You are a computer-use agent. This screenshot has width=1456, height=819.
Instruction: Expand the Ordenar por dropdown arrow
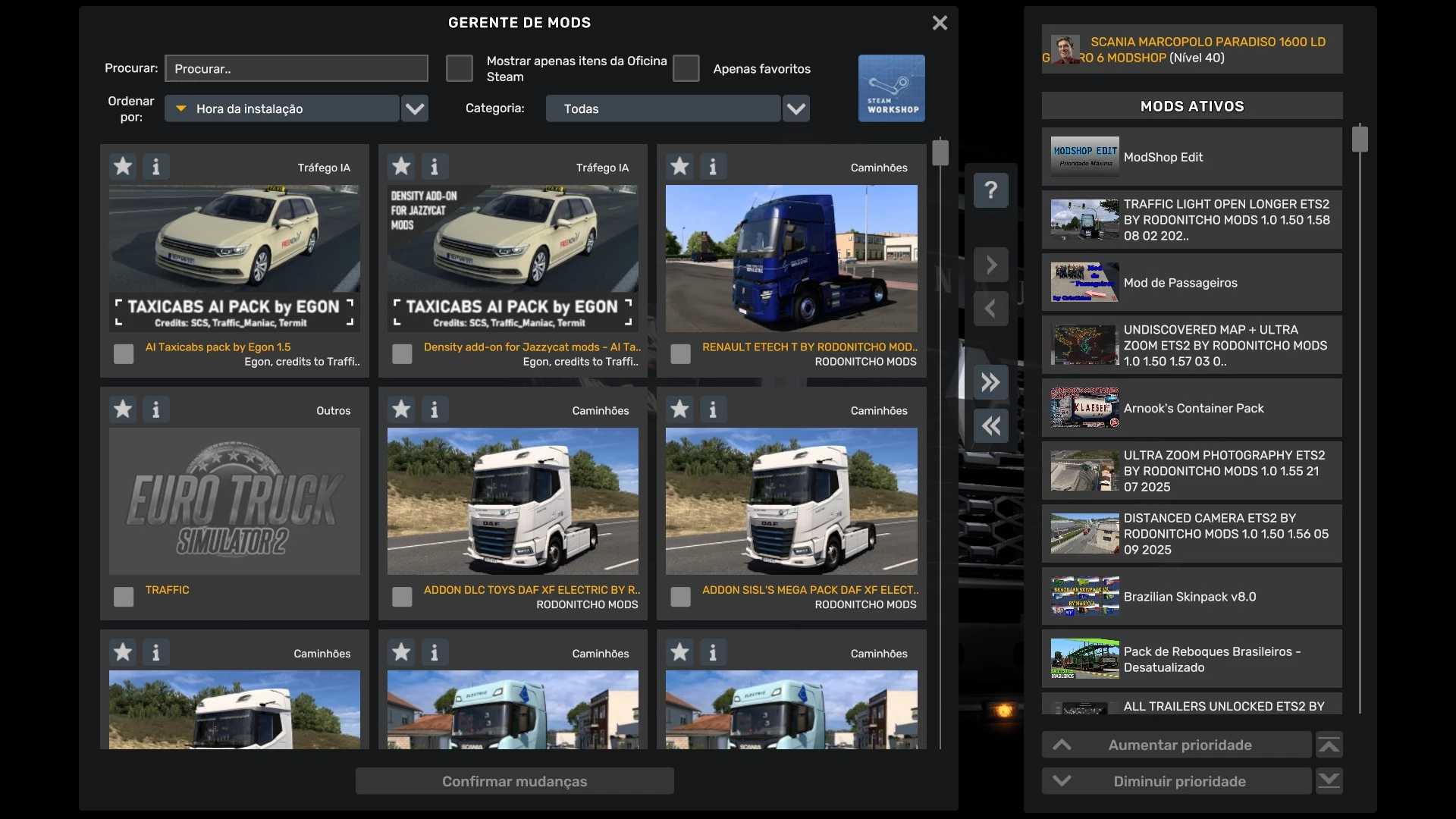point(415,108)
